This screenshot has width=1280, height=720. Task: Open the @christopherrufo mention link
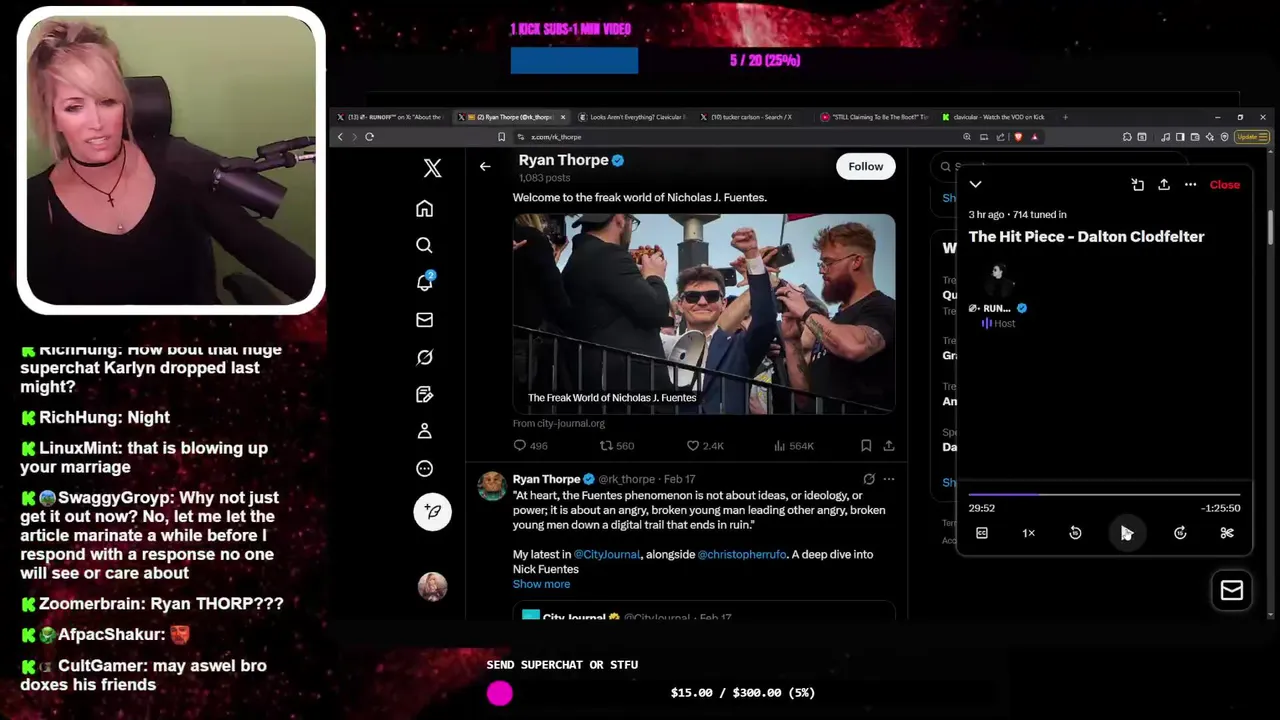742,554
